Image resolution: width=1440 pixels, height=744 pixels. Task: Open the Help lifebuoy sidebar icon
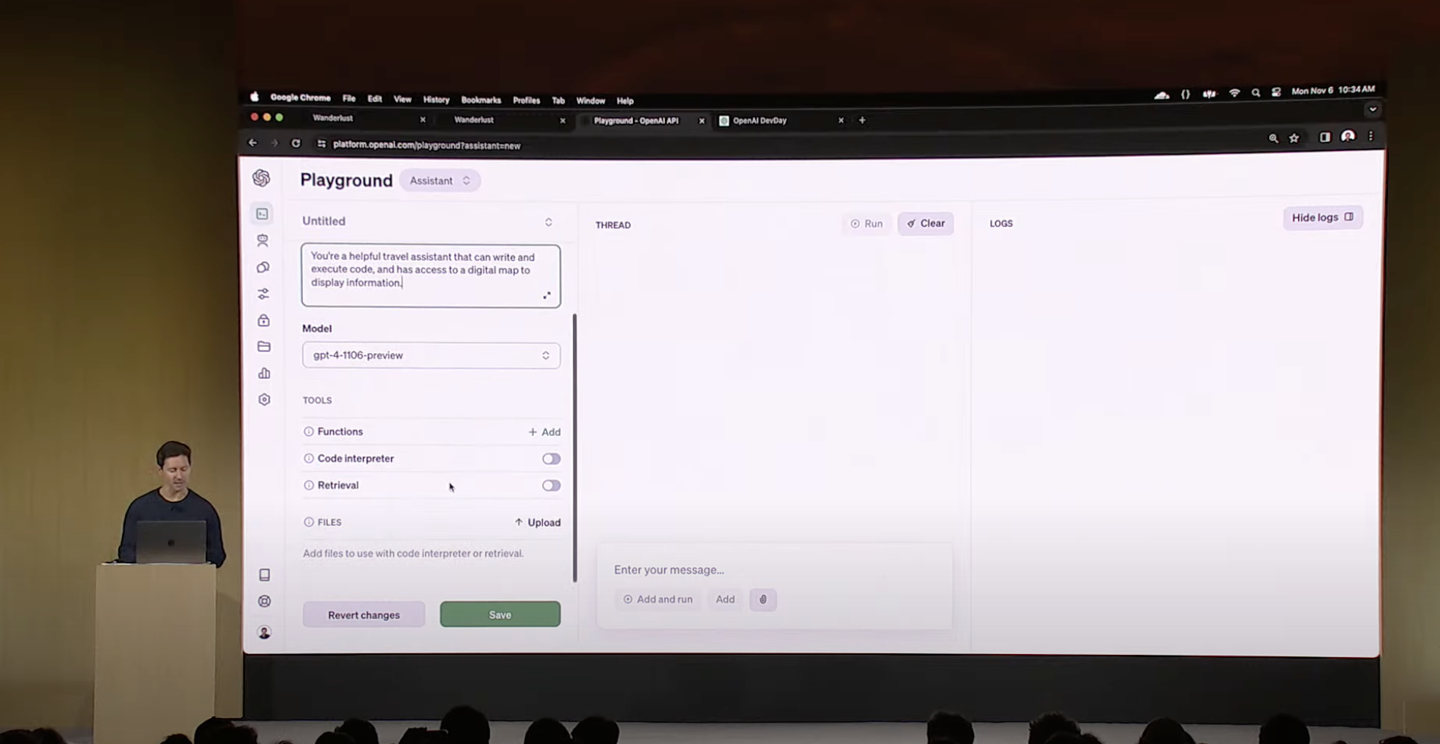pyautogui.click(x=264, y=601)
